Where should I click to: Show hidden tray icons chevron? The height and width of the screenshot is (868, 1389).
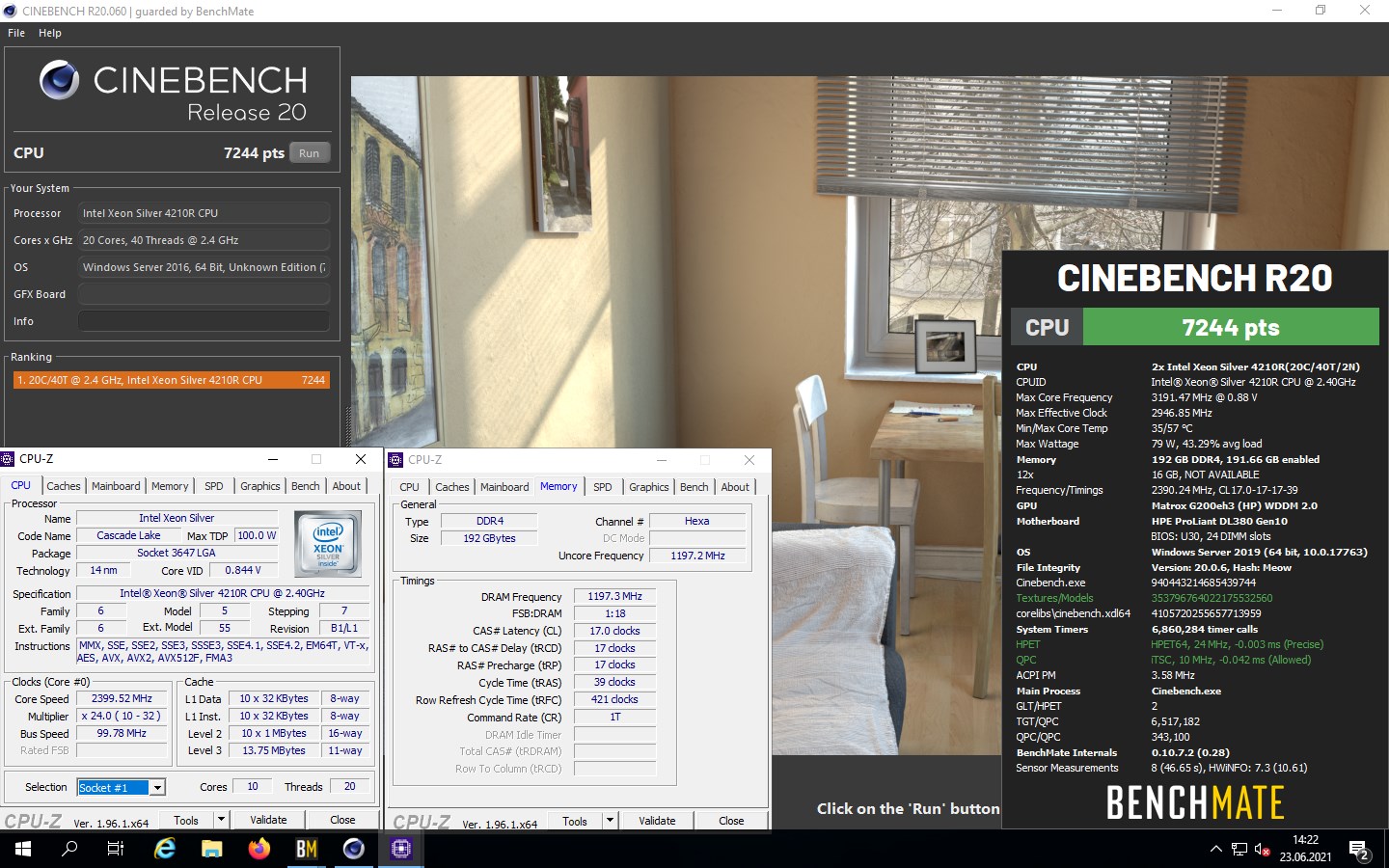click(1215, 850)
